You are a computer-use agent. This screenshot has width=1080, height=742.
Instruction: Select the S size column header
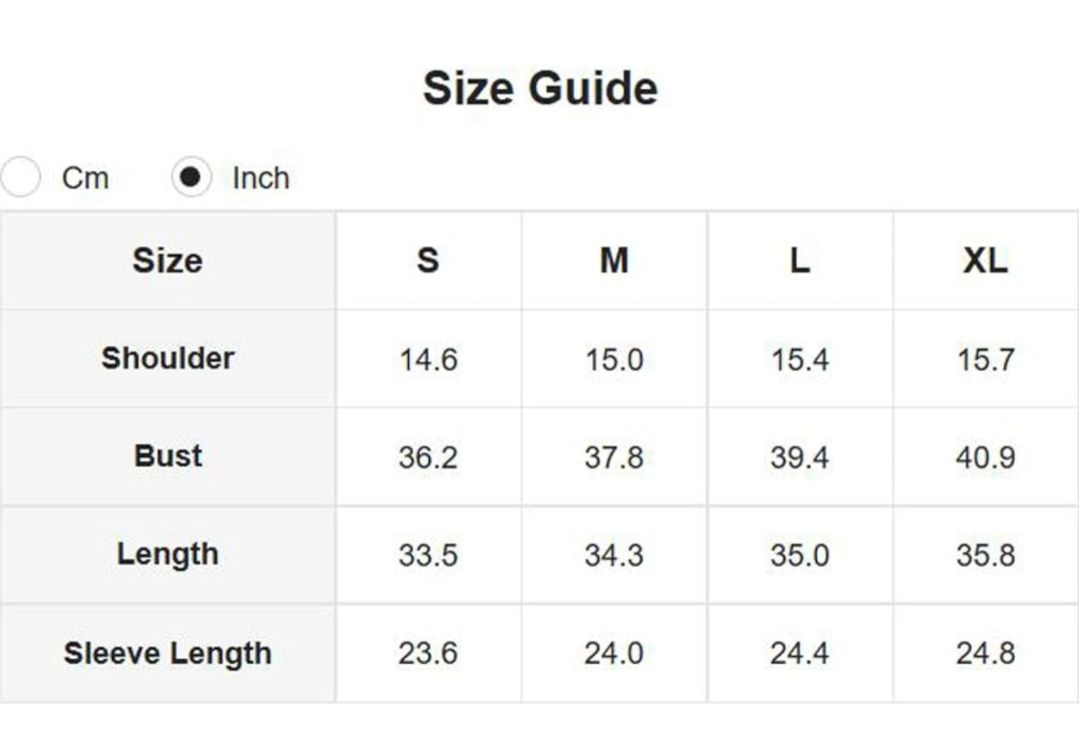point(428,261)
